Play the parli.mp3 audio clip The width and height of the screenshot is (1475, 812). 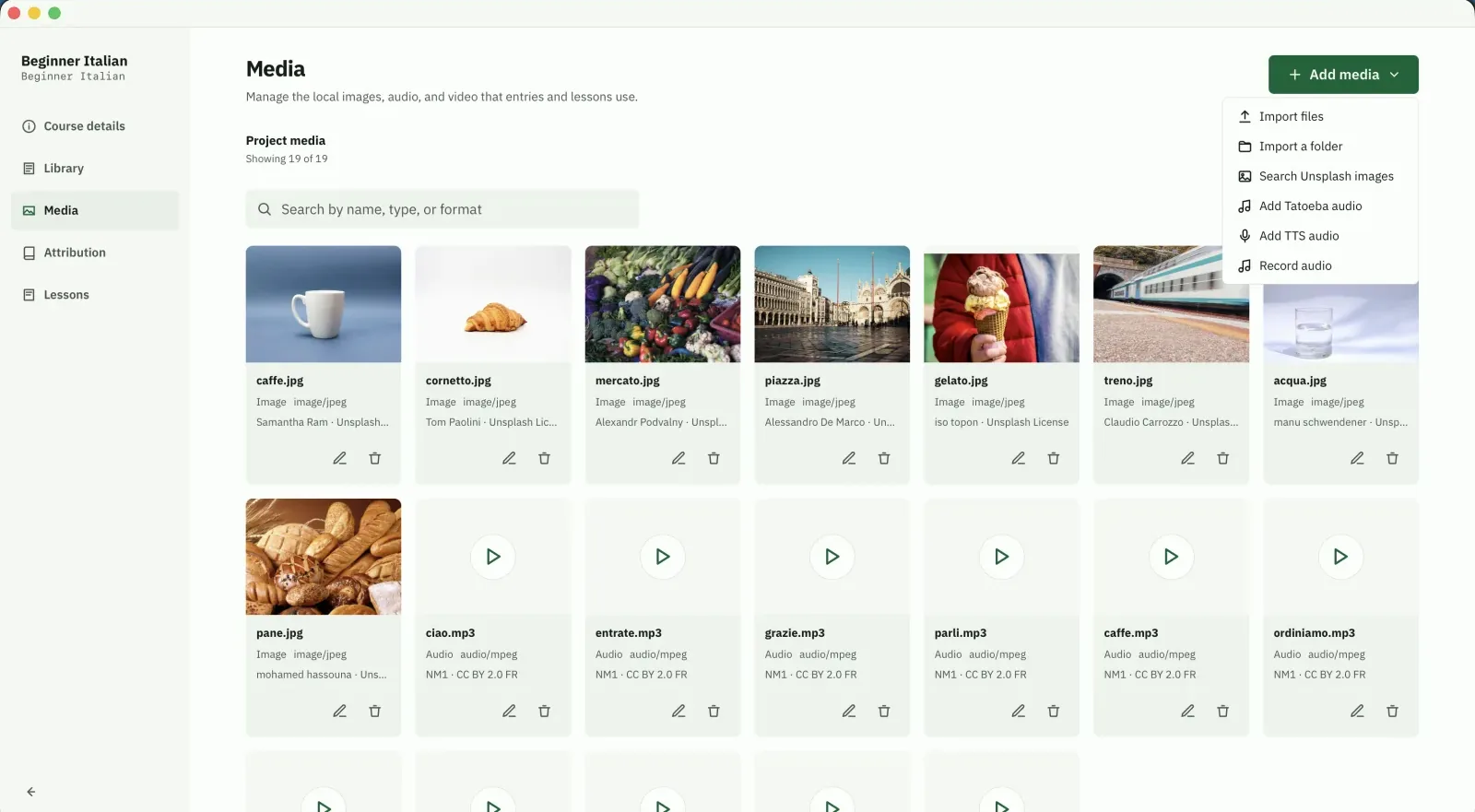1002,557
